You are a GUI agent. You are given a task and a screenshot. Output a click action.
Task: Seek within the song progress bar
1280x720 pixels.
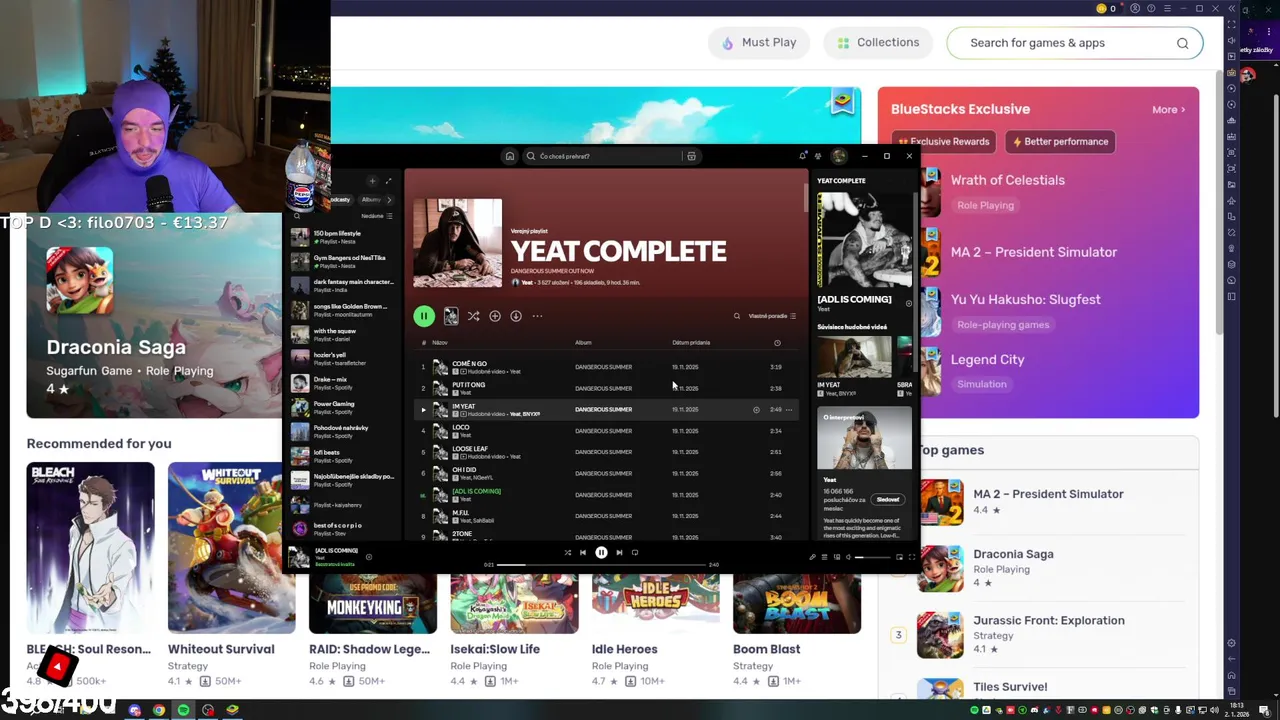tap(601, 565)
